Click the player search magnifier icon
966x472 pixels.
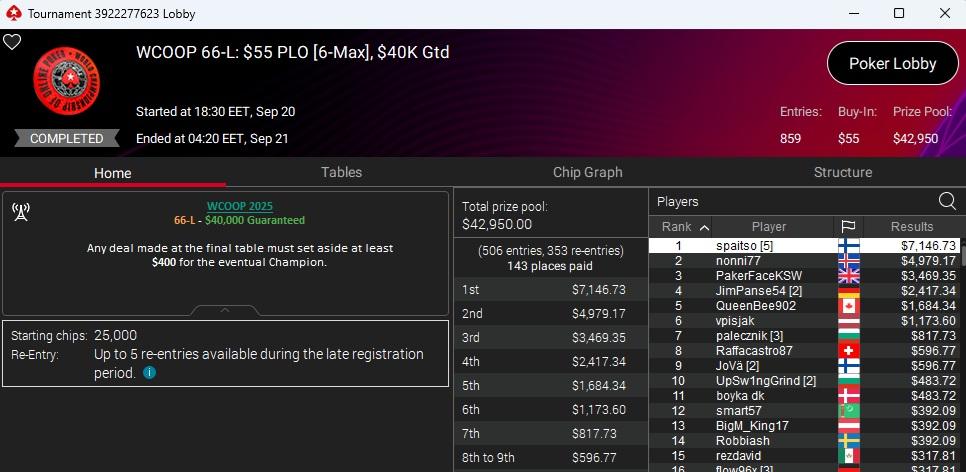tap(946, 201)
